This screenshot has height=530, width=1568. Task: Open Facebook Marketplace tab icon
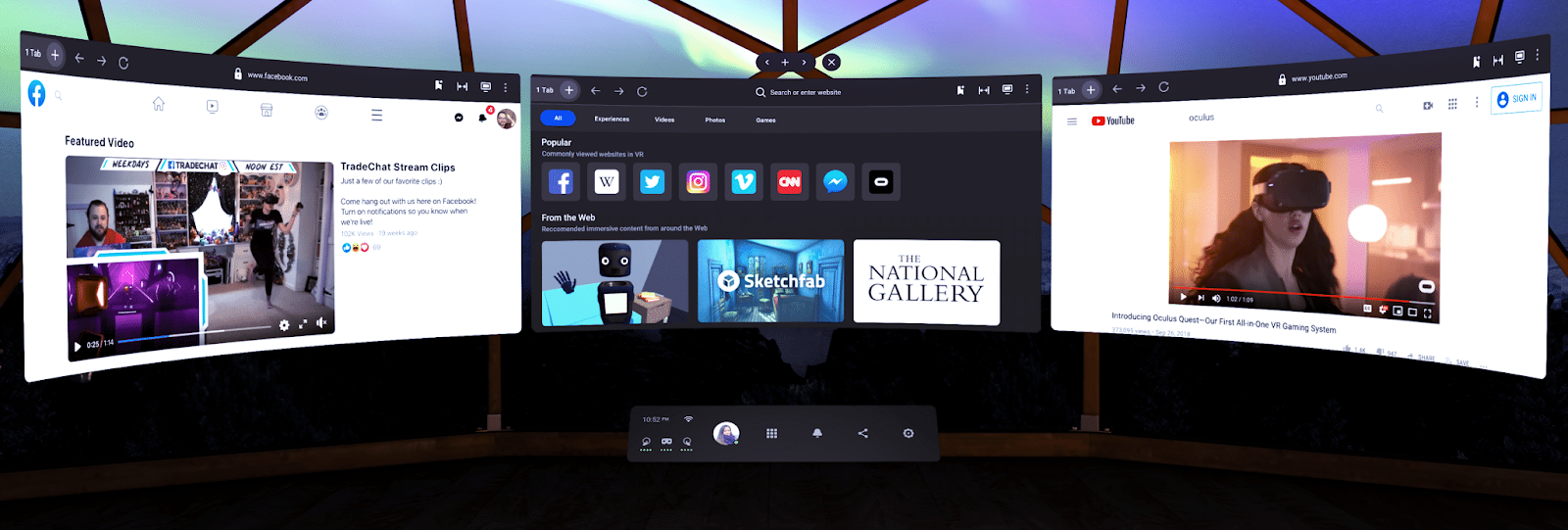pyautogui.click(x=267, y=110)
